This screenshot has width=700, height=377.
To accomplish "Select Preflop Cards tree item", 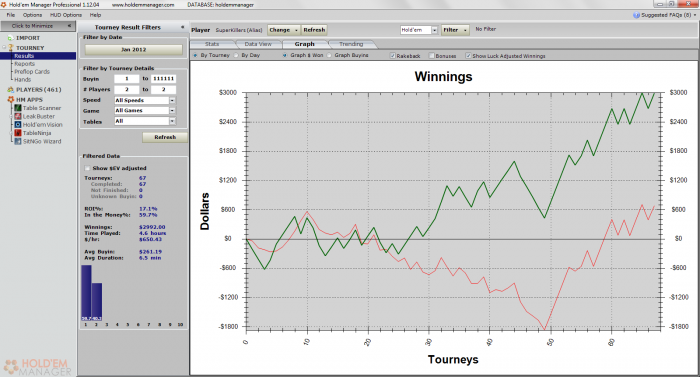I will click(x=32, y=71).
